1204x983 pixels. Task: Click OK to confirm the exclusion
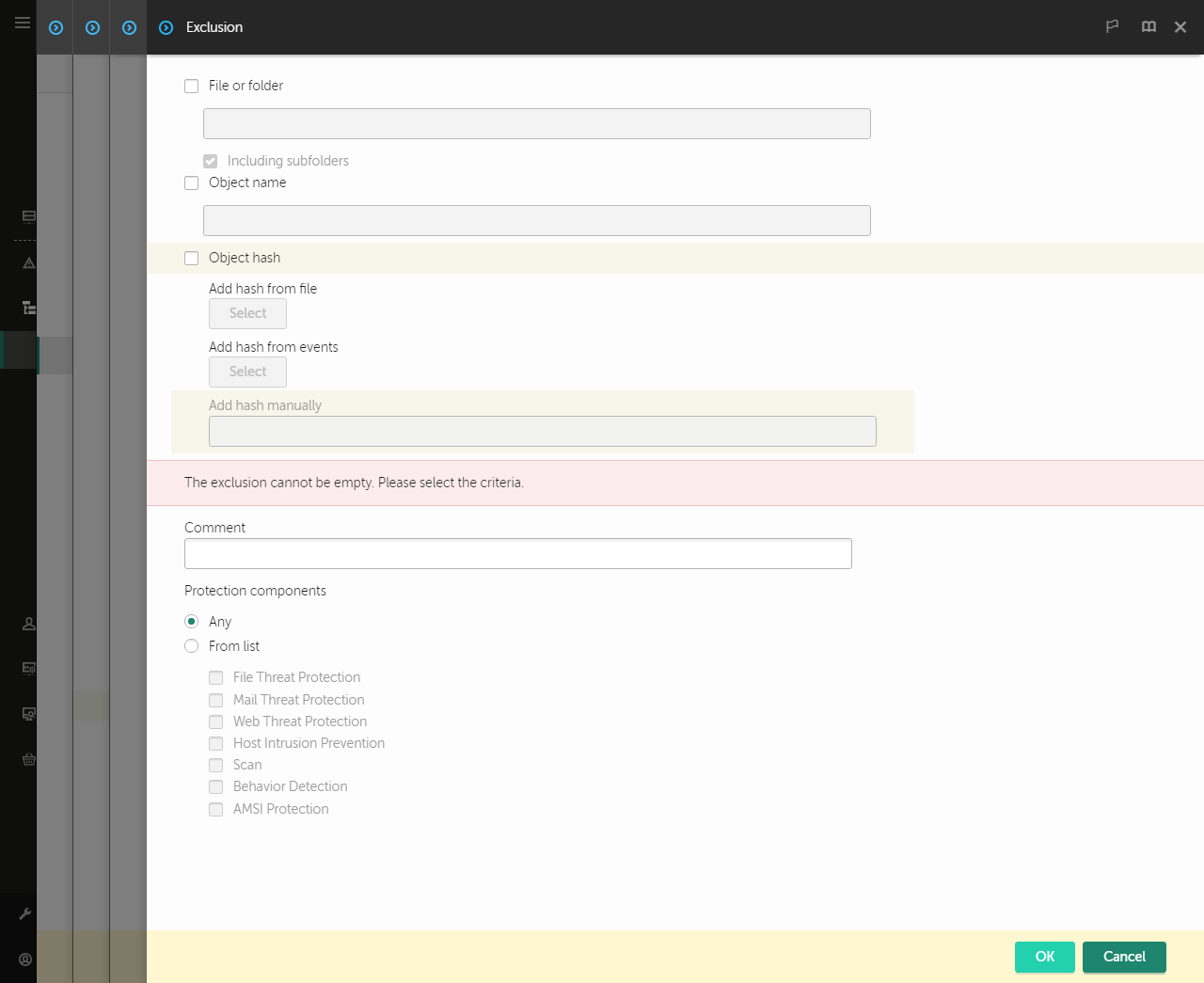pos(1044,957)
